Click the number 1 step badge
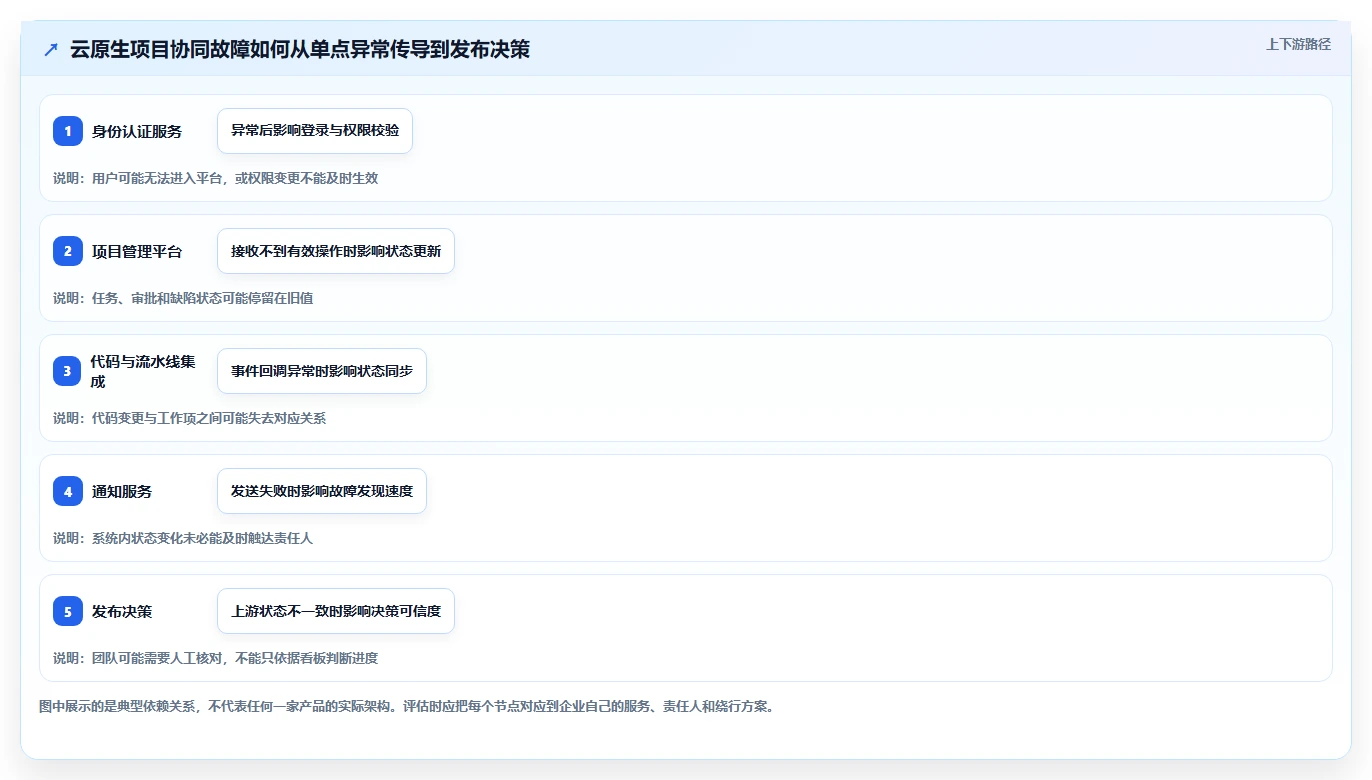The image size is (1372, 780). click(x=68, y=131)
